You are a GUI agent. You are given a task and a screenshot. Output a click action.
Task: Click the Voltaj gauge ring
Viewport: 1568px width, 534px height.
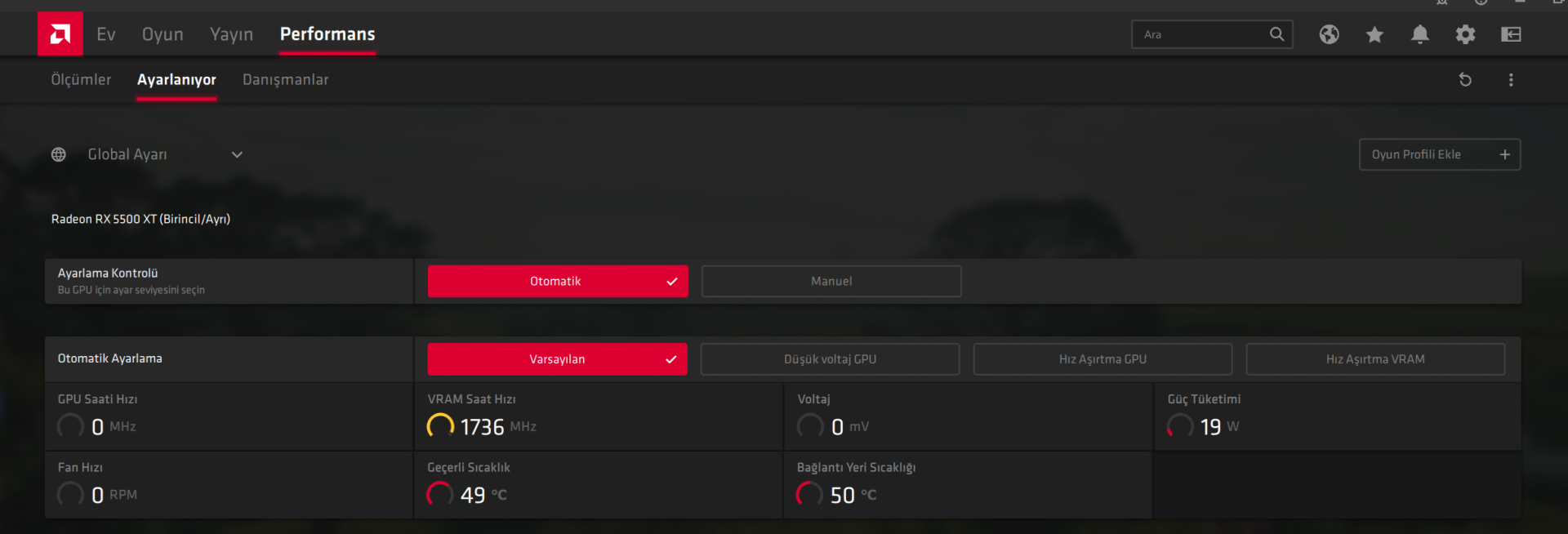pos(810,426)
